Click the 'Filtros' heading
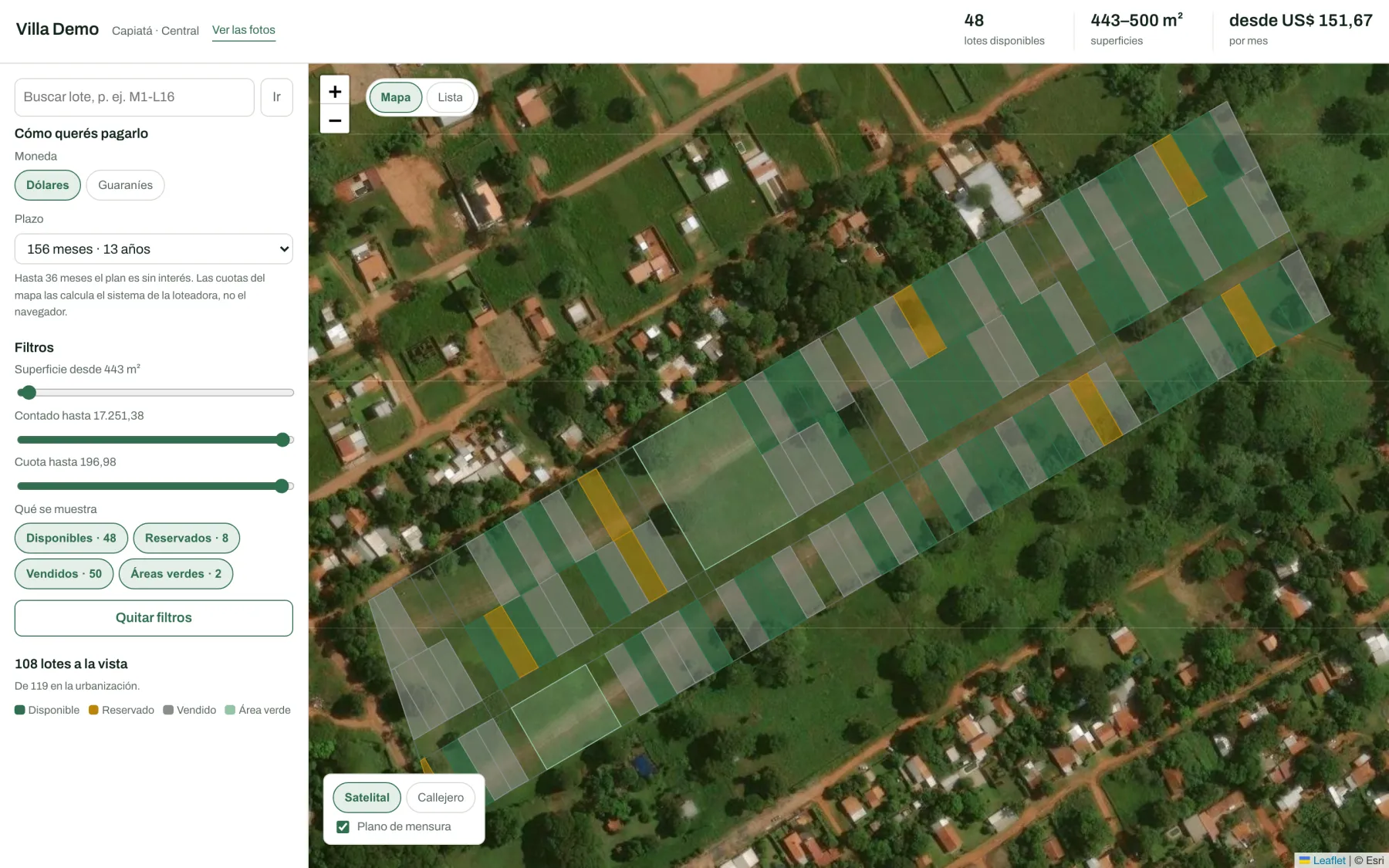This screenshot has width=1389, height=868. point(34,348)
